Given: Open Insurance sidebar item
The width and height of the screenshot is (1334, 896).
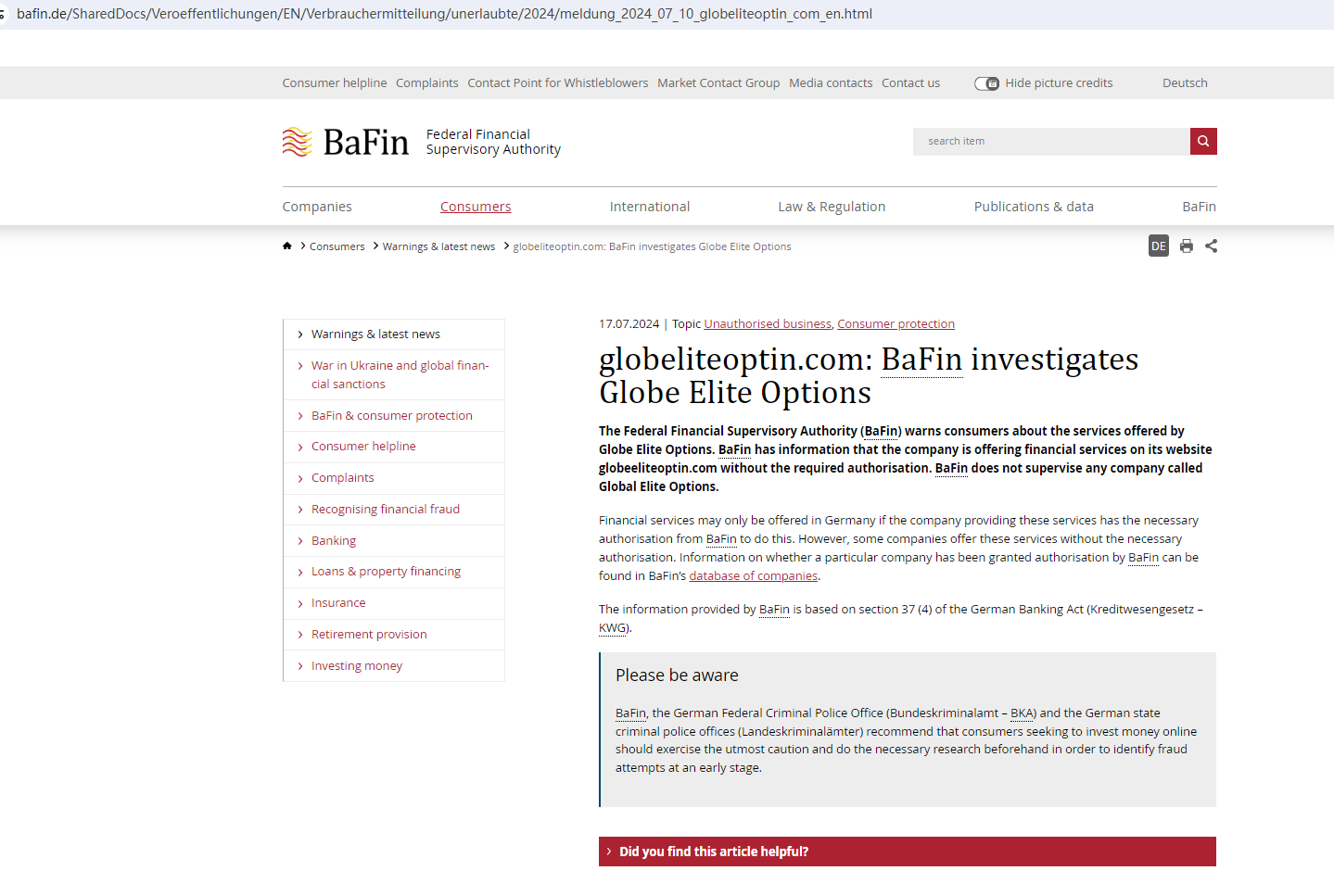Looking at the screenshot, I should 394,603.
